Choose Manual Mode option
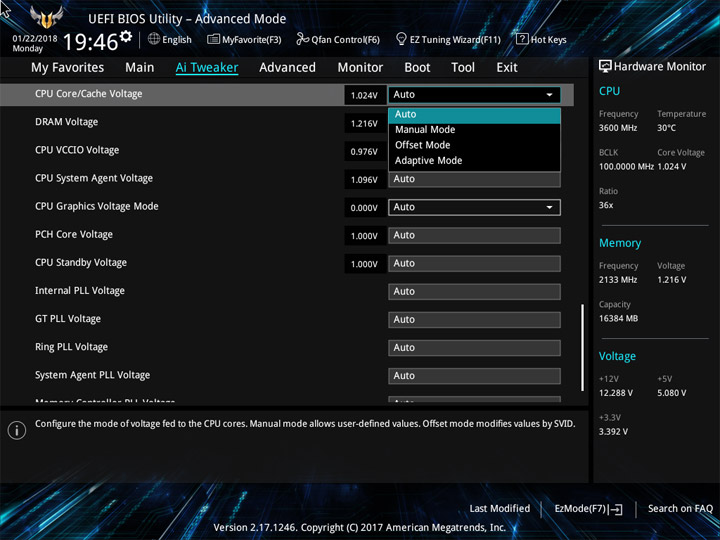This screenshot has height=540, width=720. 474,130
